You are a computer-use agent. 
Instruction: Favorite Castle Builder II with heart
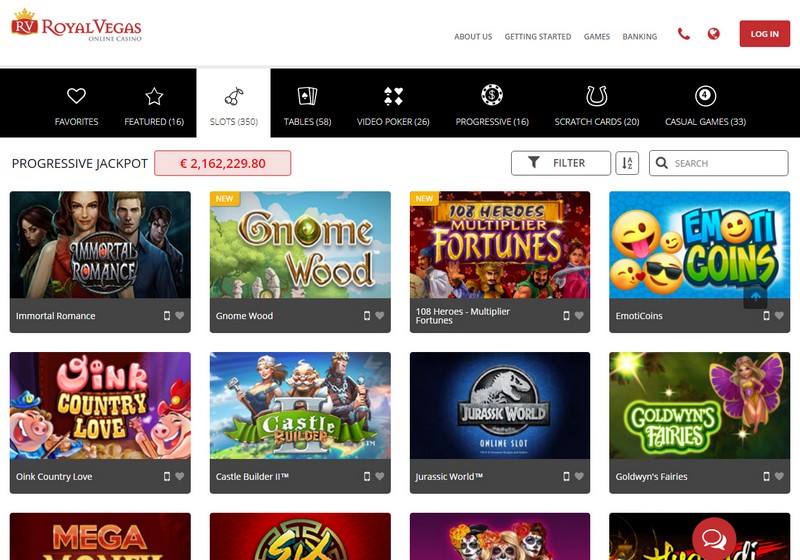pyautogui.click(x=380, y=476)
